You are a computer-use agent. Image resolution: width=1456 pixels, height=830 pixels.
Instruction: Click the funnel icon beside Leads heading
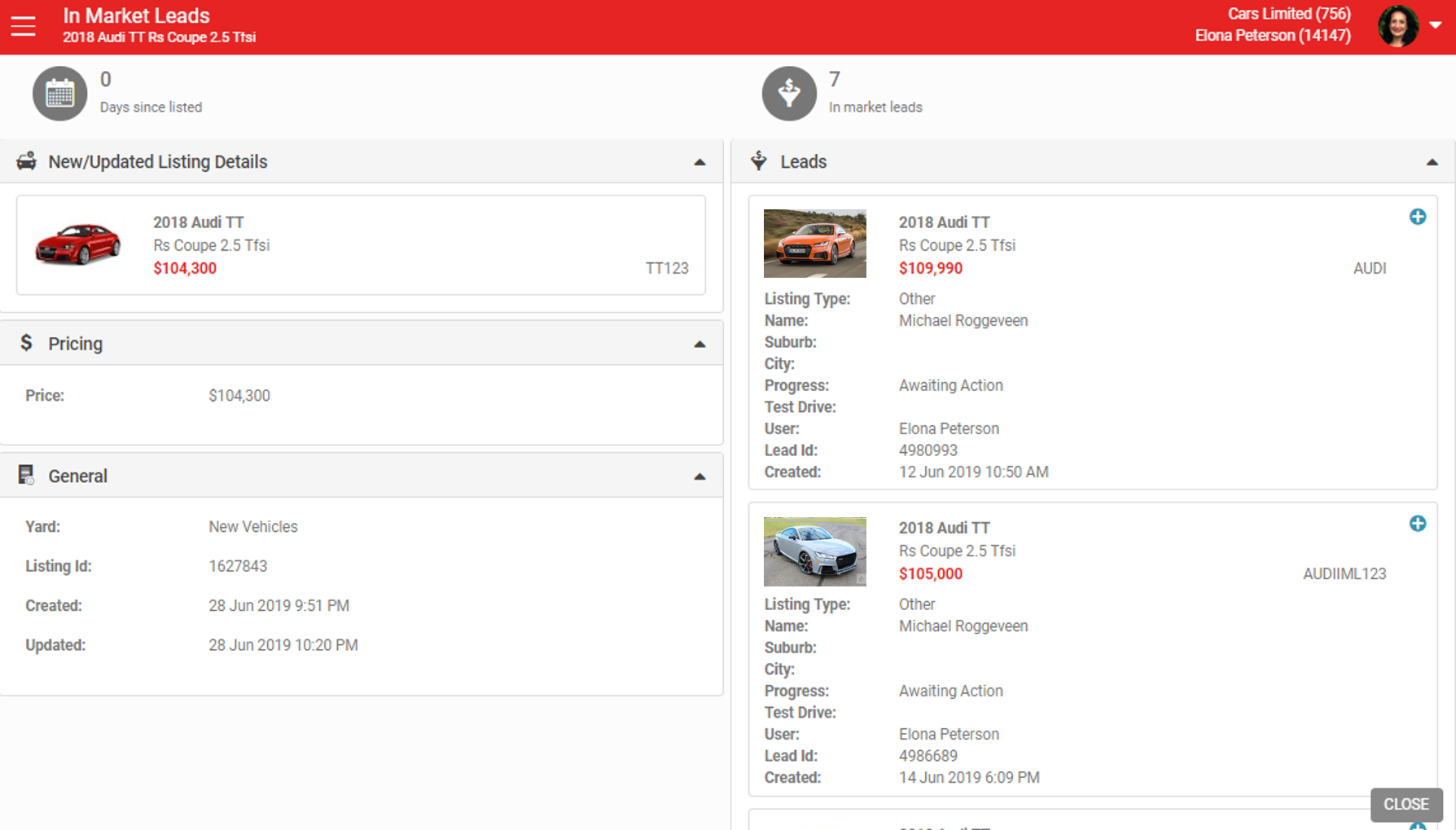tap(759, 160)
